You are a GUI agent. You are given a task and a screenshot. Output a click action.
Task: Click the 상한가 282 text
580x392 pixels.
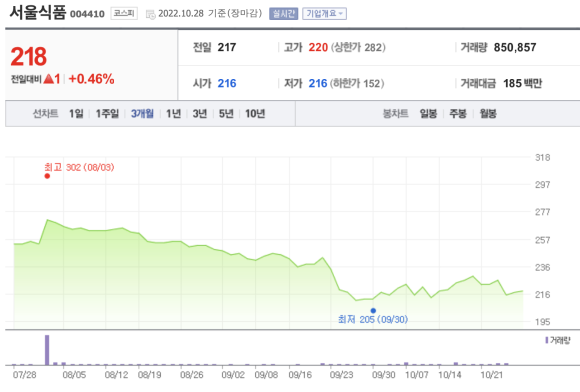pyautogui.click(x=358, y=47)
